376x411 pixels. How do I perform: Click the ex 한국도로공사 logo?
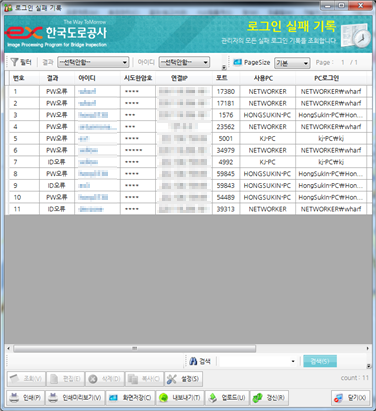coord(57,33)
